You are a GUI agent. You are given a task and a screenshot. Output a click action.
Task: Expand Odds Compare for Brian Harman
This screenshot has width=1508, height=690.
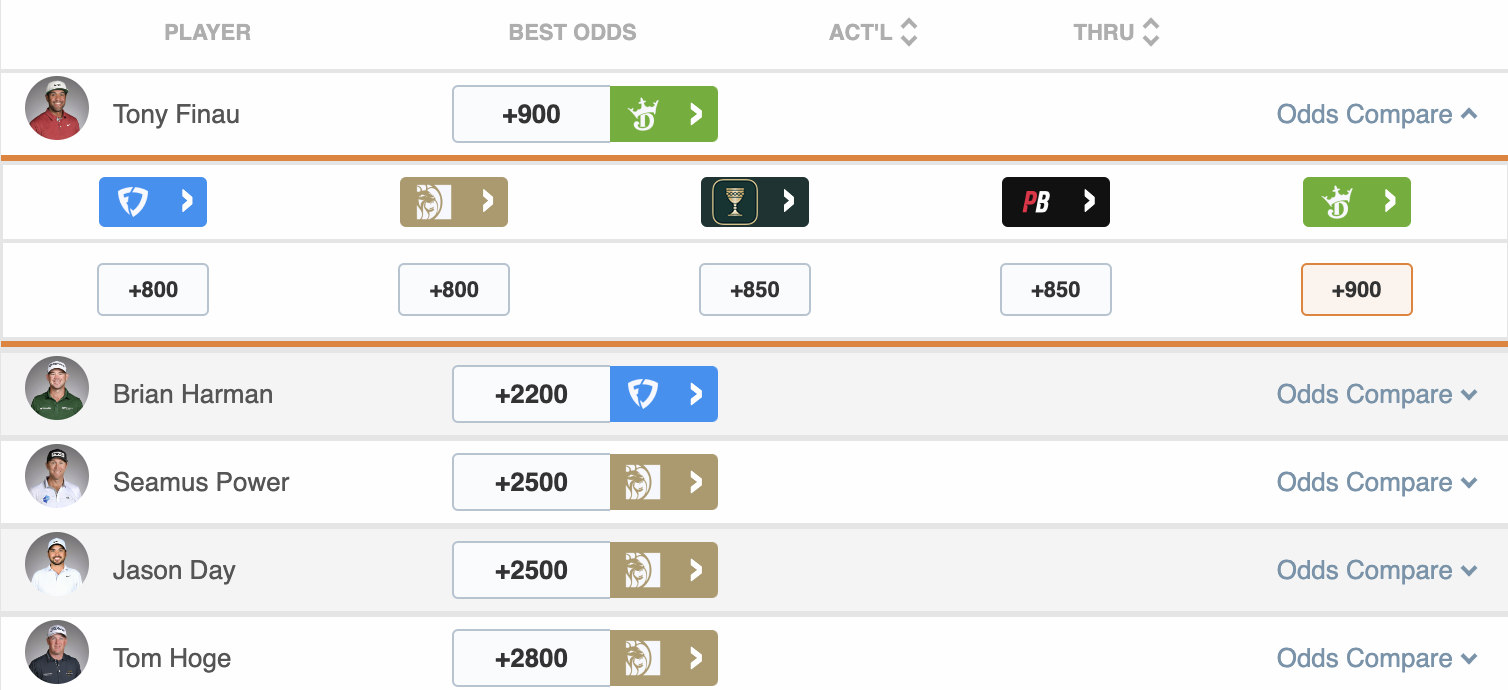1377,394
